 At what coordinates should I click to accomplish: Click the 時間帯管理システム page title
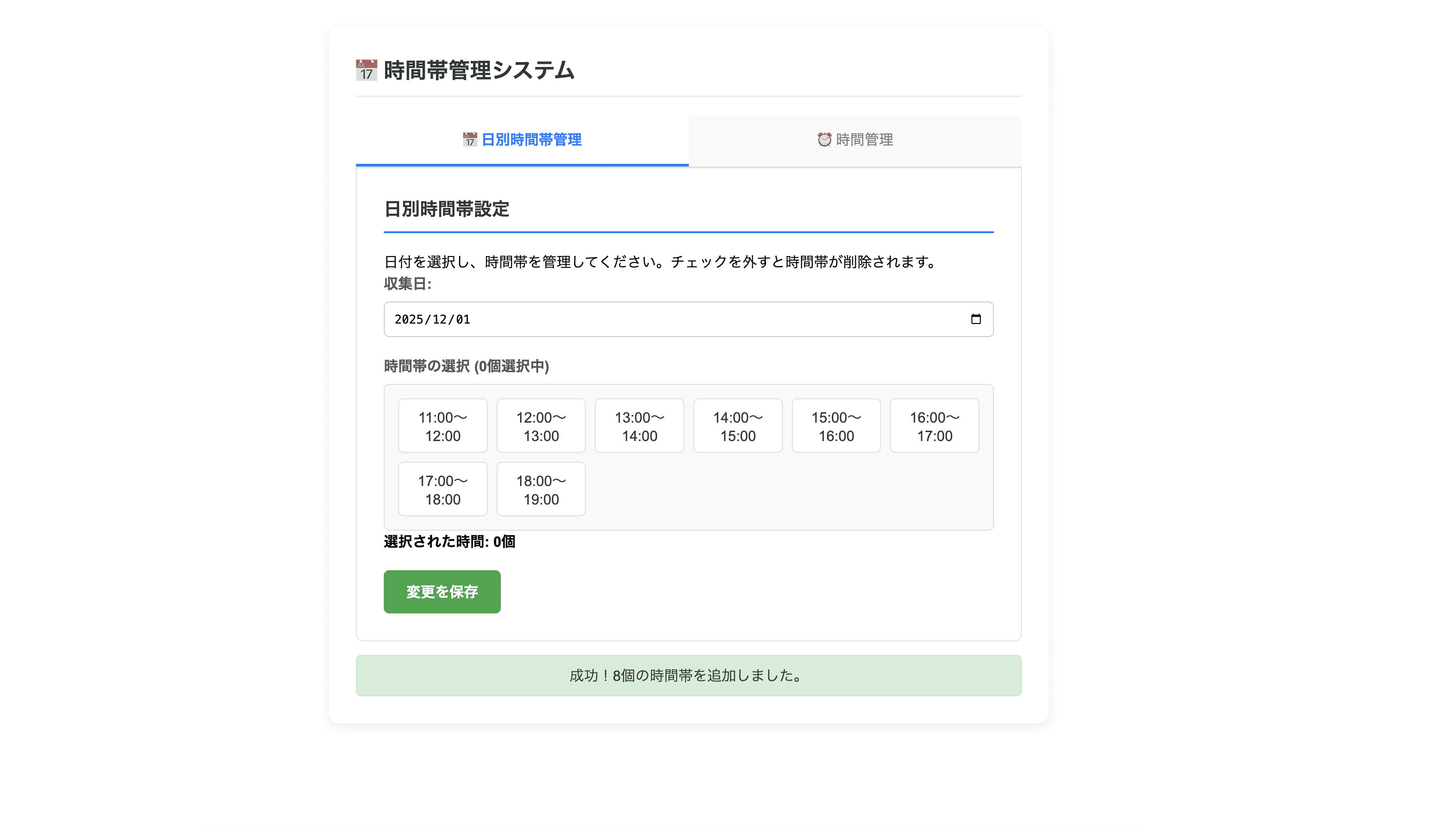pyautogui.click(x=479, y=71)
